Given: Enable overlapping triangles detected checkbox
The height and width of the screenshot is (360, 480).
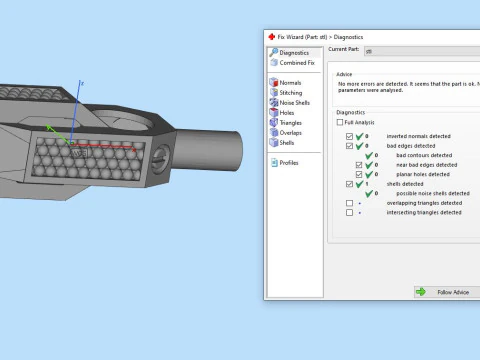Looking at the screenshot, I should point(349,203).
